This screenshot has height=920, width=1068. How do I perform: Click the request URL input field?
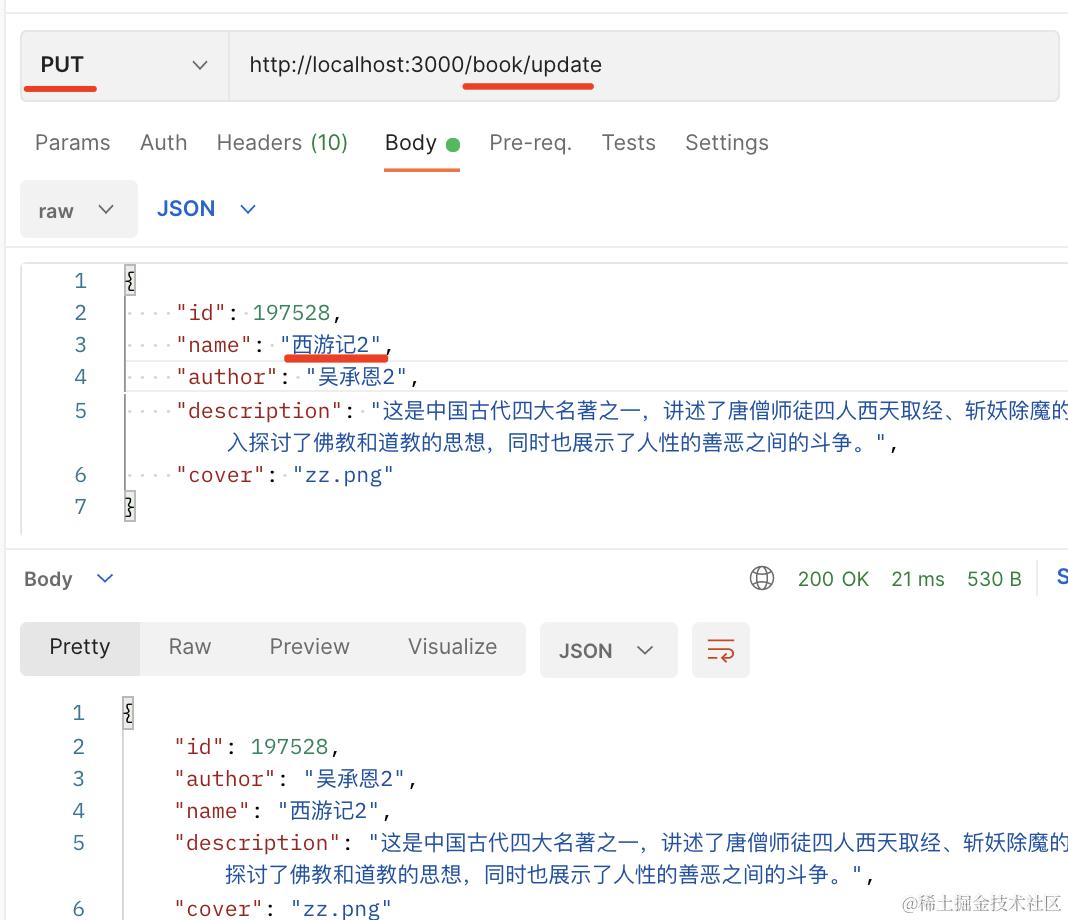(x=640, y=65)
